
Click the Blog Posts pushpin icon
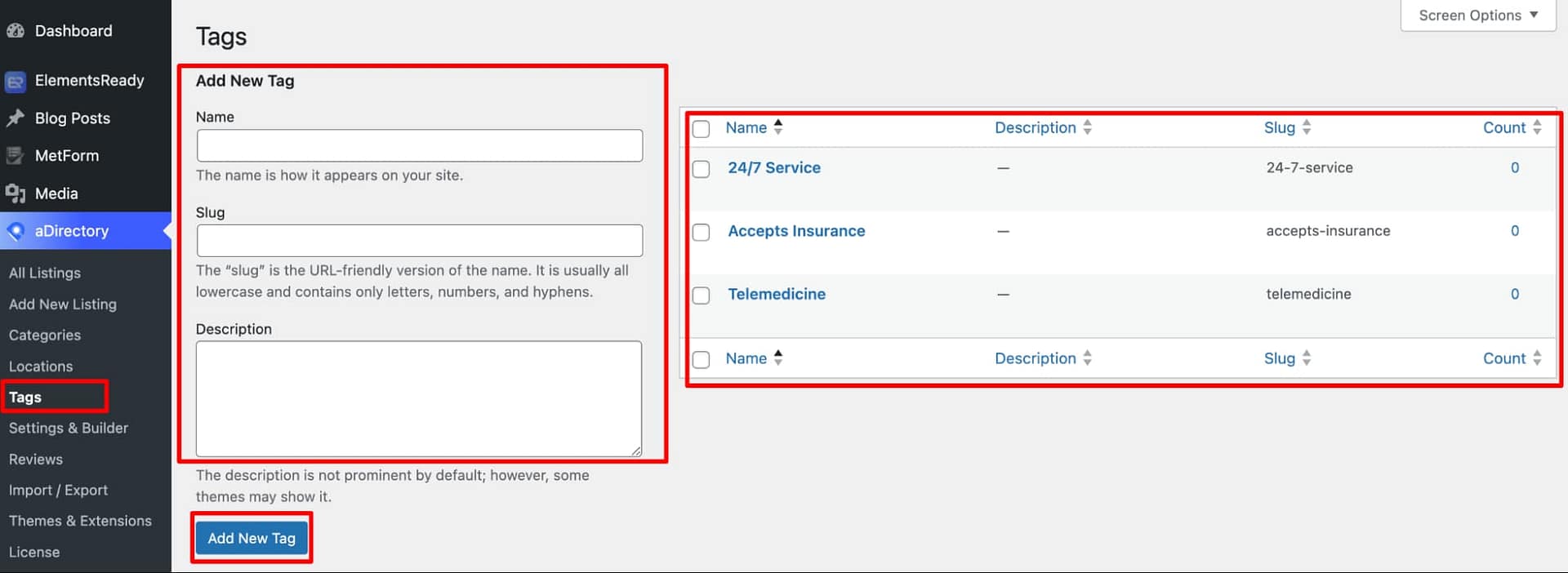click(x=16, y=118)
